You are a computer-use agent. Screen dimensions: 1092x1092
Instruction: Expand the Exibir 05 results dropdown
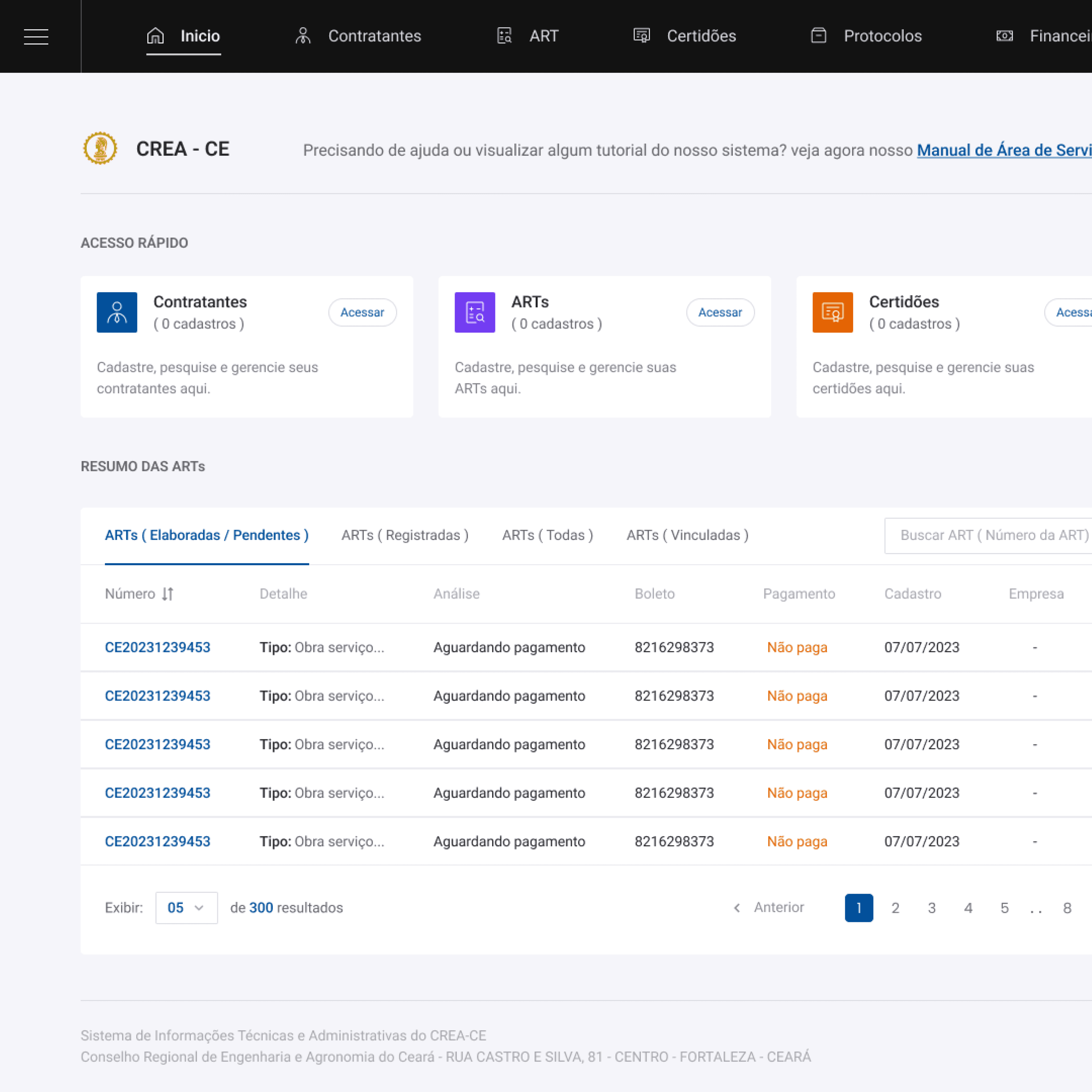(187, 908)
